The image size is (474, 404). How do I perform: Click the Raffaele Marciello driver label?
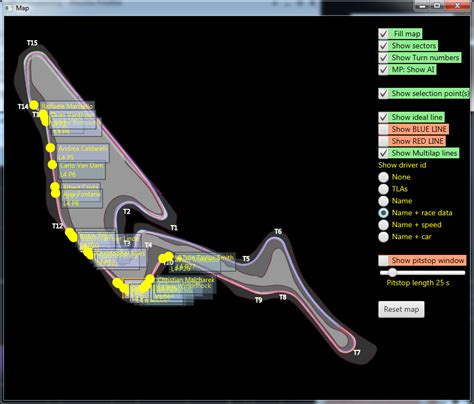click(x=67, y=106)
